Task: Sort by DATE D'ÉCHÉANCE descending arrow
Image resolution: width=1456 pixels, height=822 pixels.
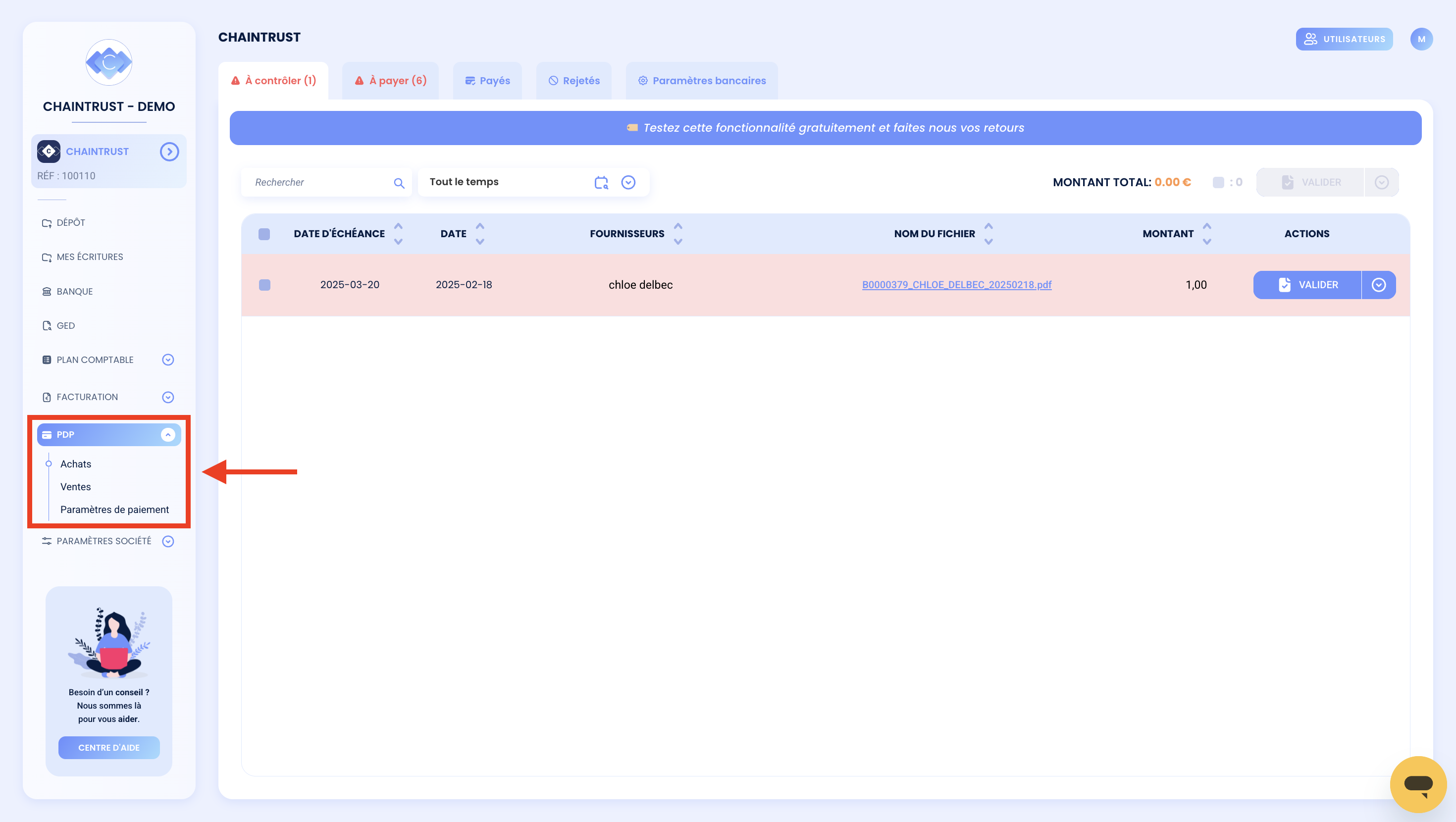Action: (x=398, y=241)
